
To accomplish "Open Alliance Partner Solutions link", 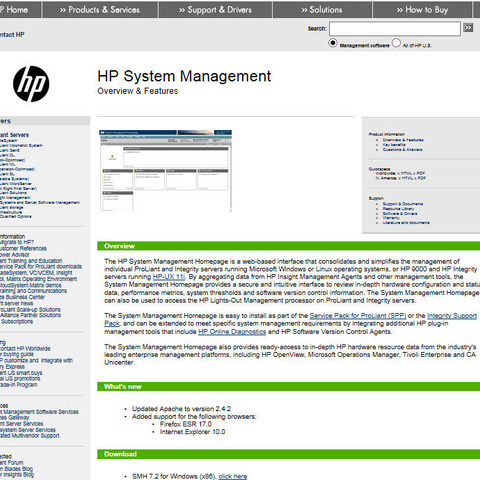I will pyautogui.click(x=30, y=315).
